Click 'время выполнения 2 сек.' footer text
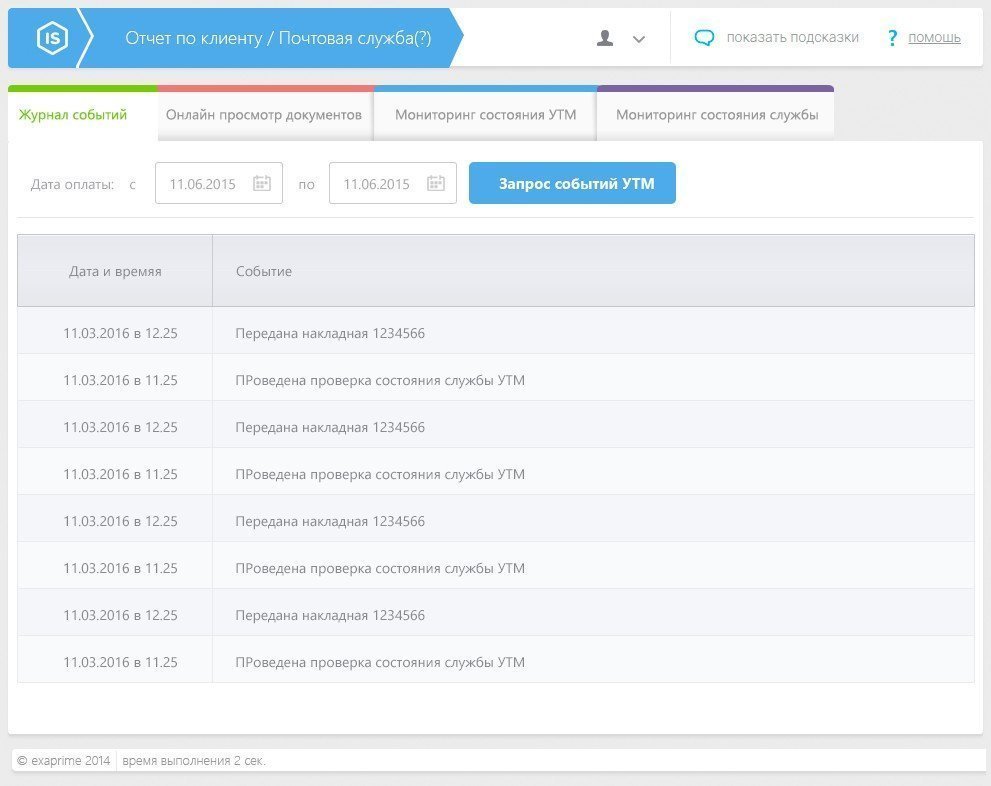Viewport: 991px width, 786px height. 193,761
